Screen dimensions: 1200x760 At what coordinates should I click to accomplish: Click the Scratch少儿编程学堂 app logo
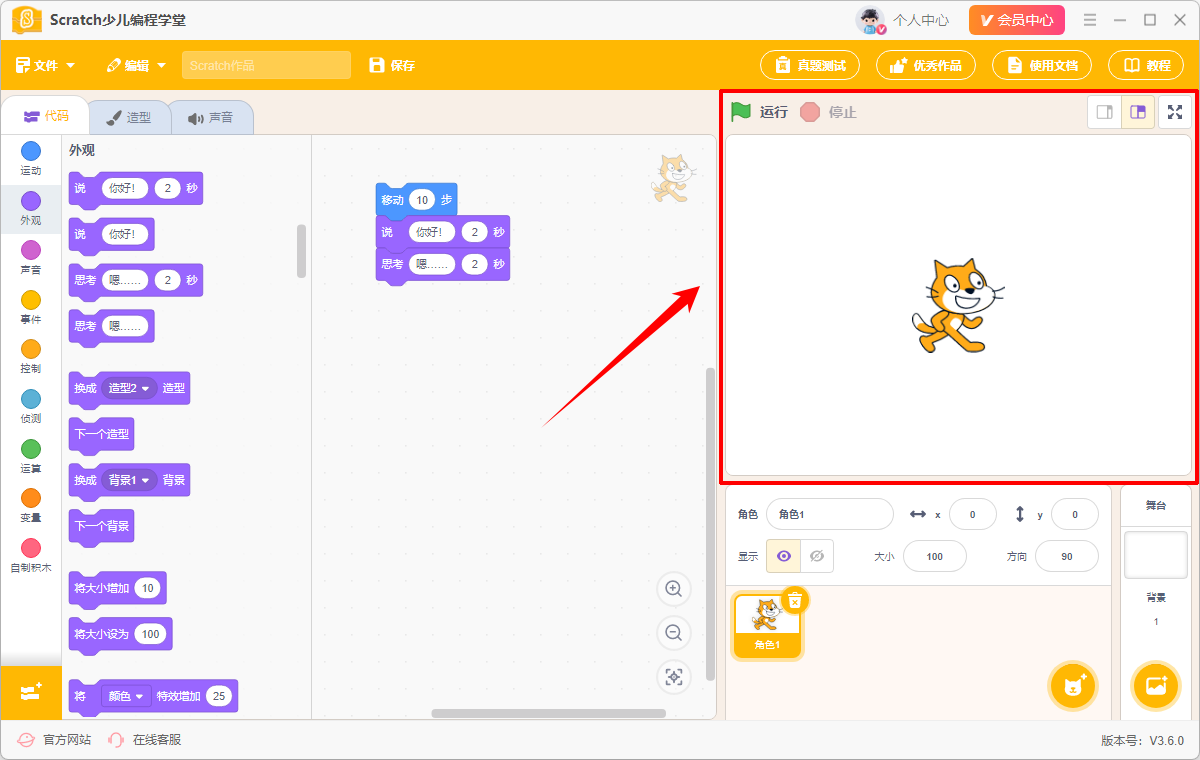click(27, 20)
